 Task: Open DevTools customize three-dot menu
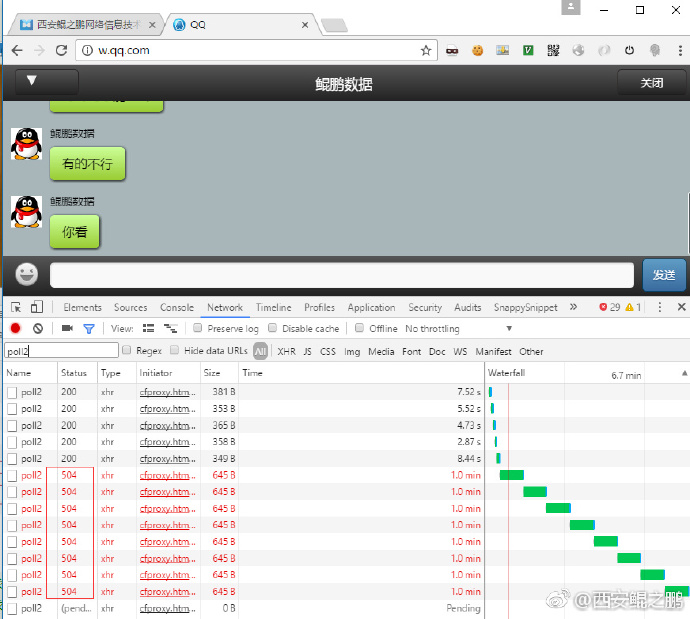coord(659,307)
